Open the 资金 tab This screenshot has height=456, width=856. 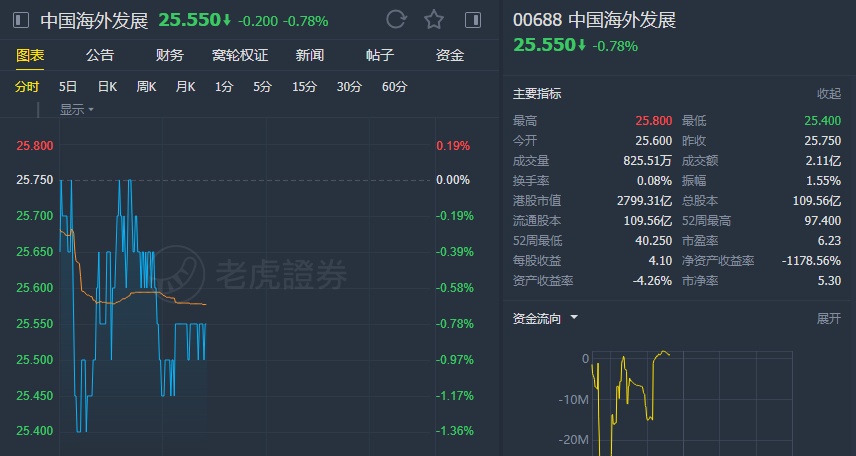[x=450, y=55]
